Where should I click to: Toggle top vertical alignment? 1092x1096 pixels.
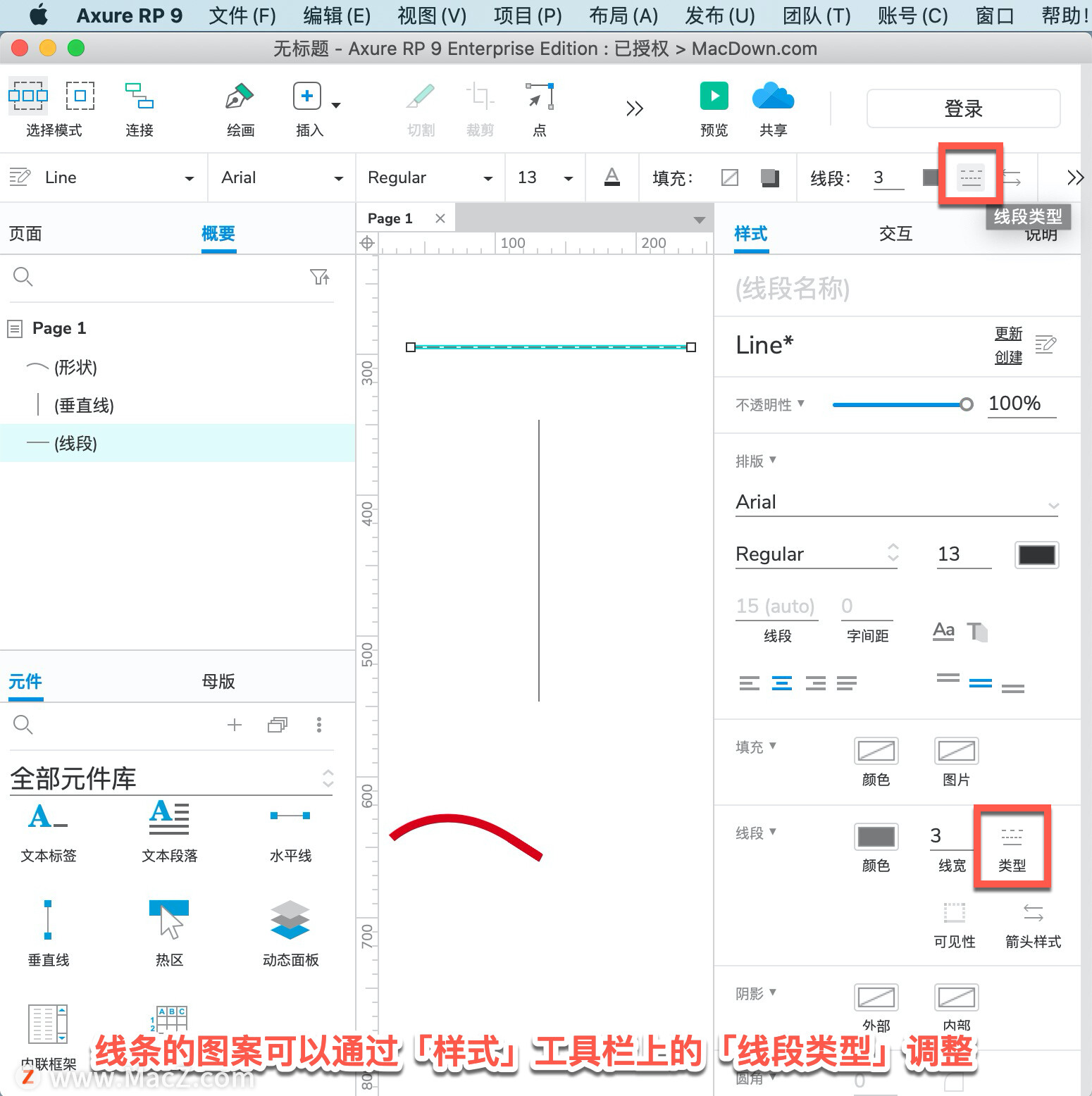click(948, 680)
